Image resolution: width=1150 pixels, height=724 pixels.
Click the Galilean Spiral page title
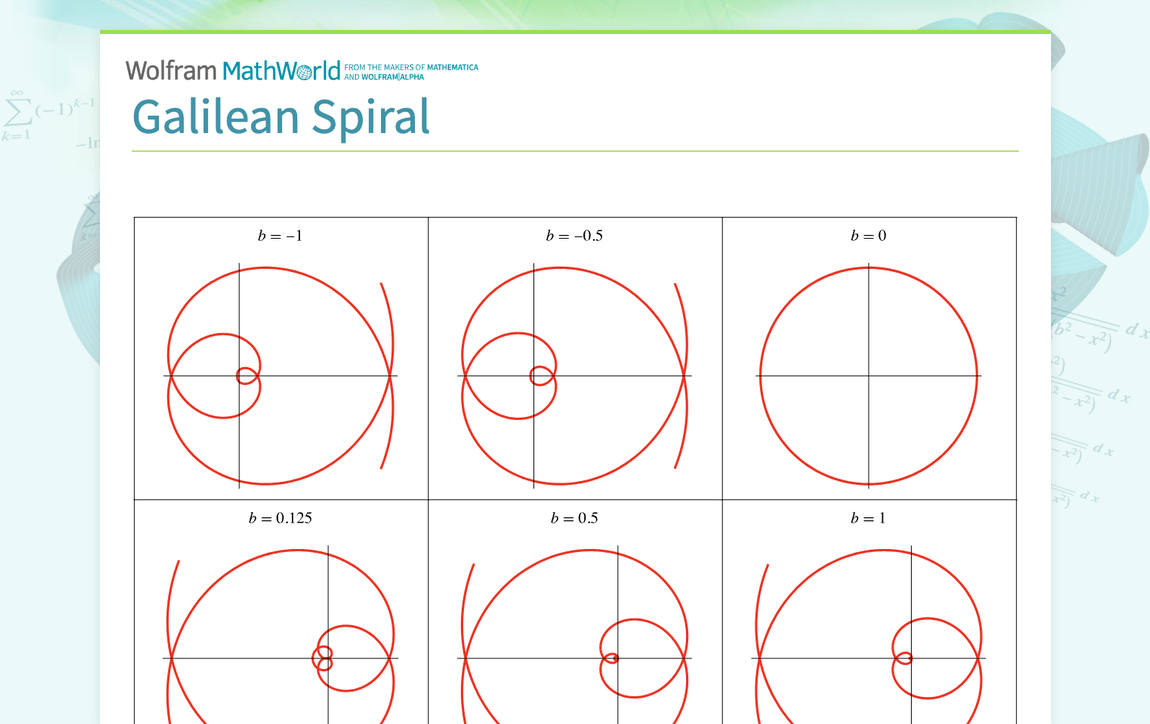pos(281,117)
